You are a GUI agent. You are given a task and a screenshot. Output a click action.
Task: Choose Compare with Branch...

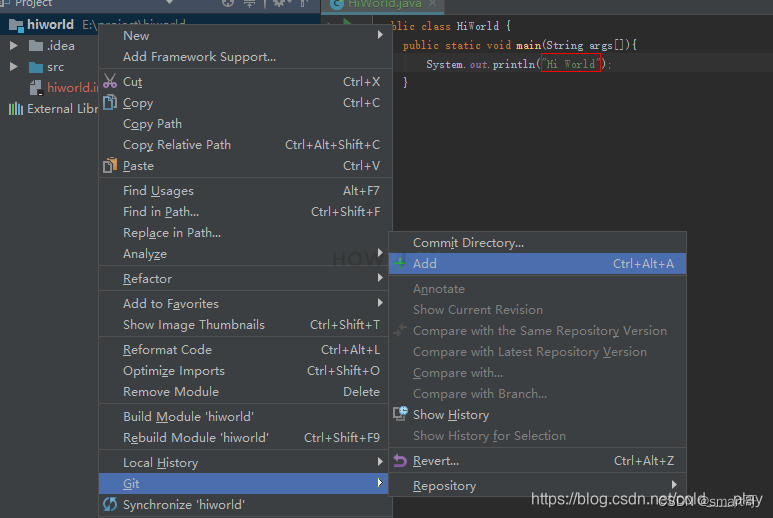(x=537, y=394)
